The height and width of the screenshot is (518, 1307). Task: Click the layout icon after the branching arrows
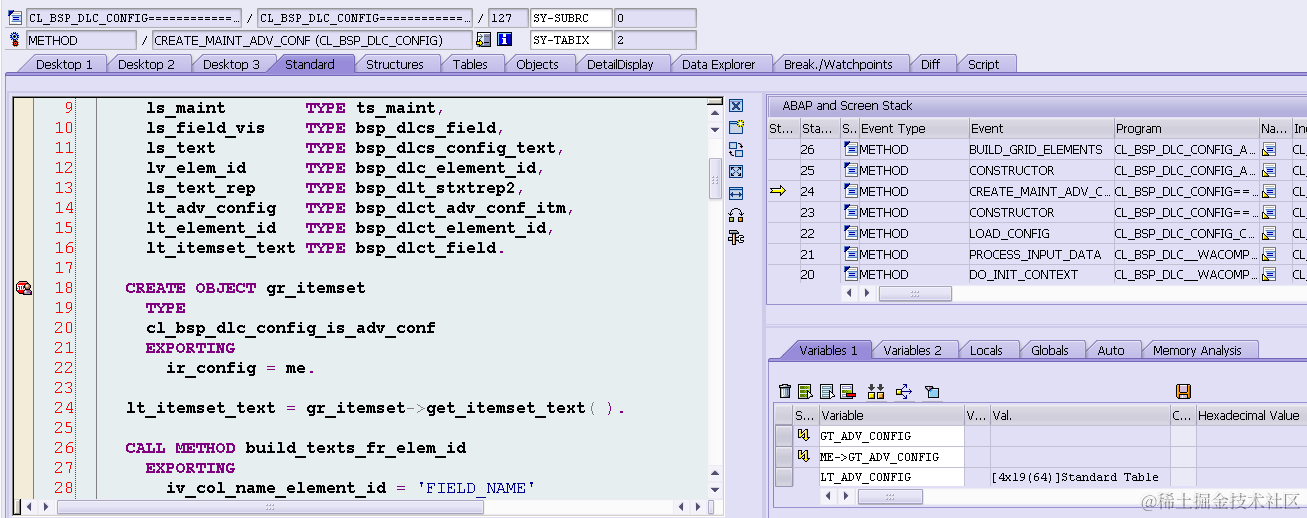[931, 391]
